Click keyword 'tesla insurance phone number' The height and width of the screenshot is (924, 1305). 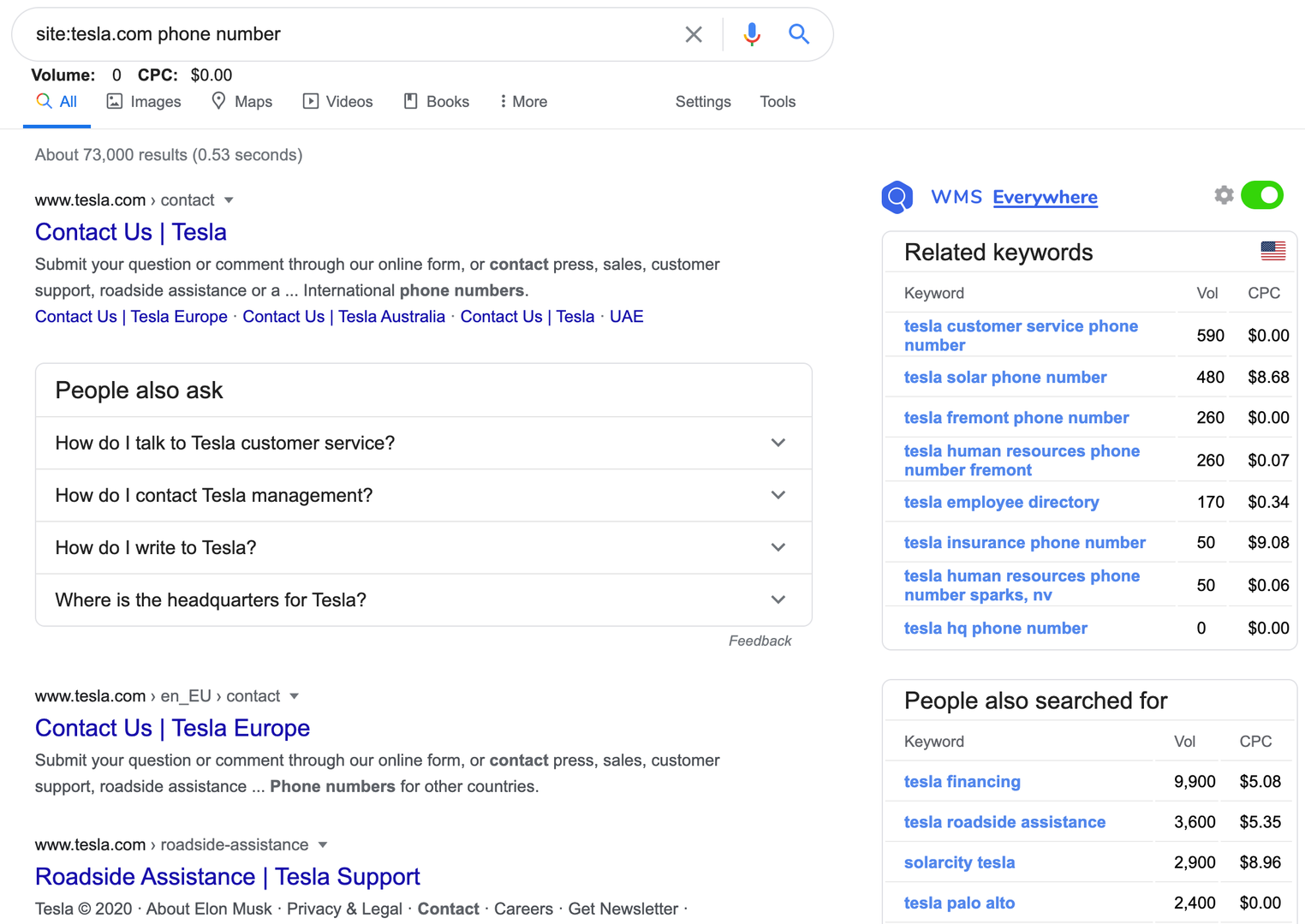coord(1024,543)
